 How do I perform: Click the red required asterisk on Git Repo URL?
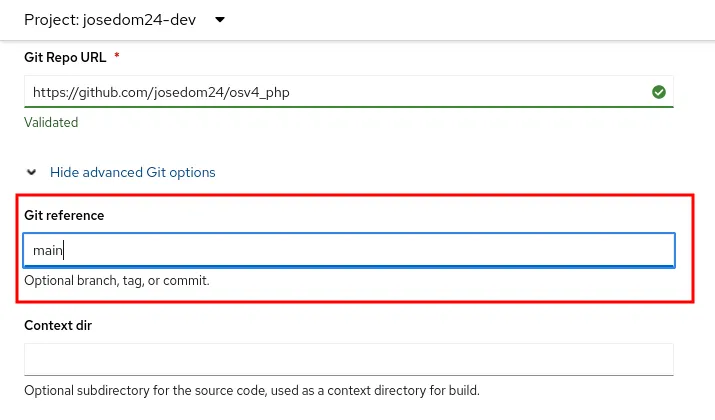pyautogui.click(x=117, y=56)
